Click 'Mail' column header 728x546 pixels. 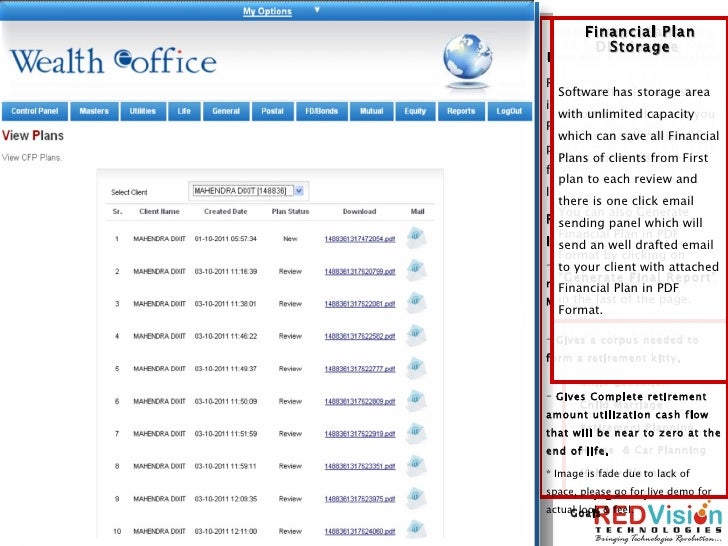point(417,211)
